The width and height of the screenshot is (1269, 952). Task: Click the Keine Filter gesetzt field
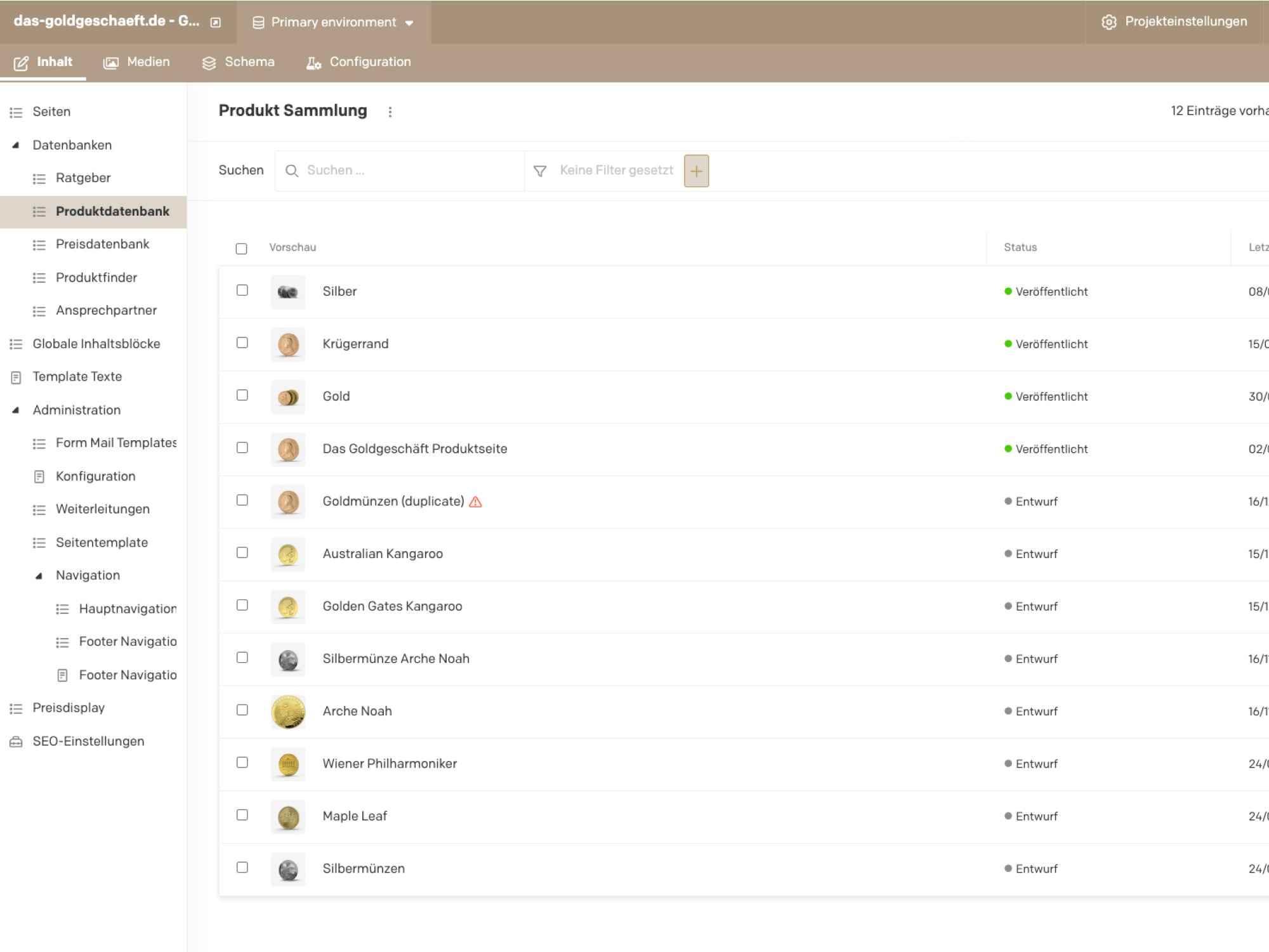coord(616,171)
